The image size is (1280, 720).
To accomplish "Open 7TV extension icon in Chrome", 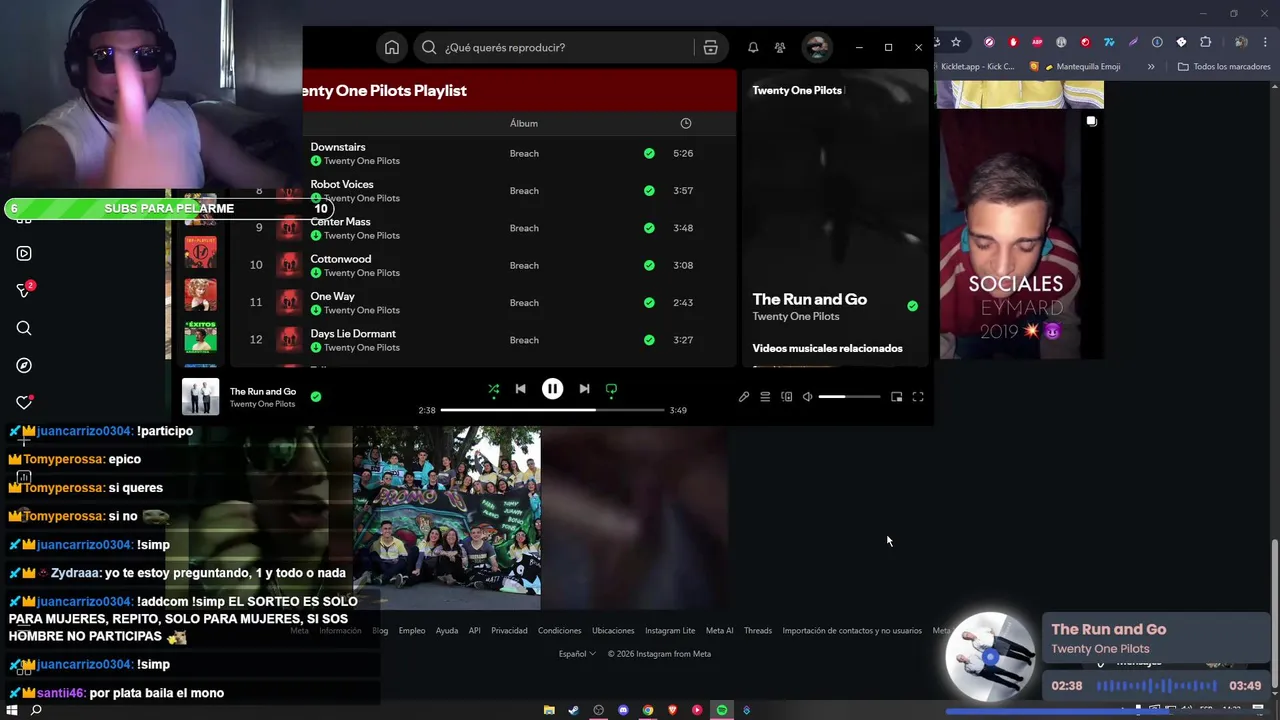I will [x=1109, y=42].
